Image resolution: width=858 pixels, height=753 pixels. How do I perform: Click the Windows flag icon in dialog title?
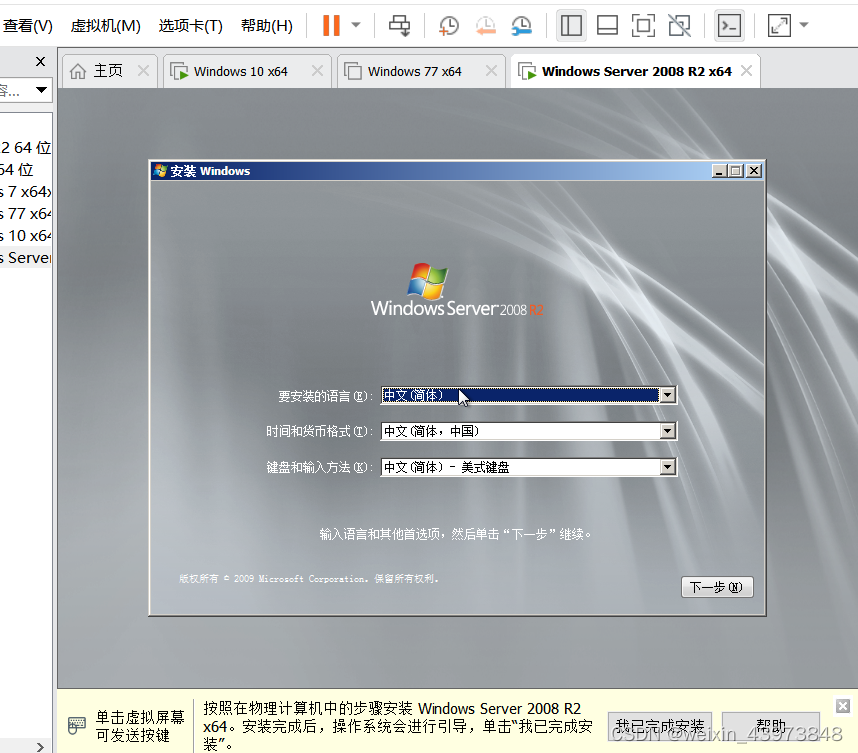point(160,171)
